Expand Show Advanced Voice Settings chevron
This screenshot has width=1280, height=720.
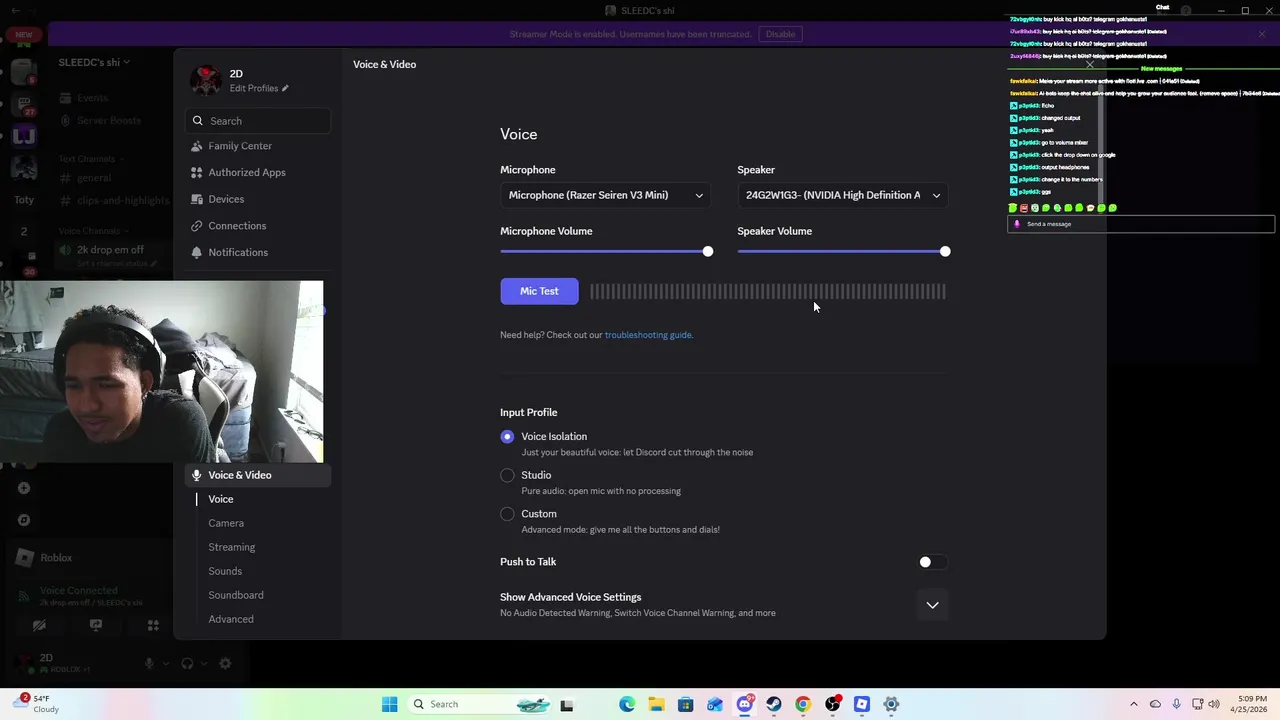click(x=932, y=605)
